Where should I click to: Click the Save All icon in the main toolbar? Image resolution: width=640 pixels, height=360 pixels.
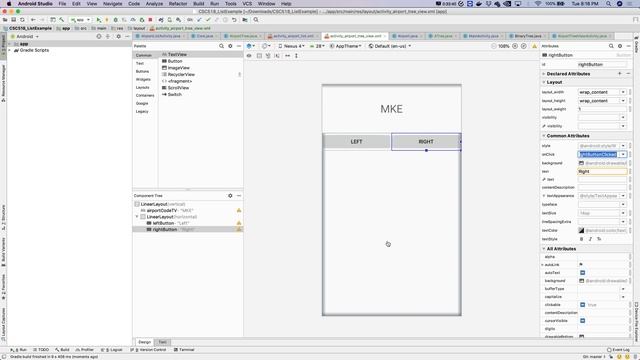click(x=13, y=20)
